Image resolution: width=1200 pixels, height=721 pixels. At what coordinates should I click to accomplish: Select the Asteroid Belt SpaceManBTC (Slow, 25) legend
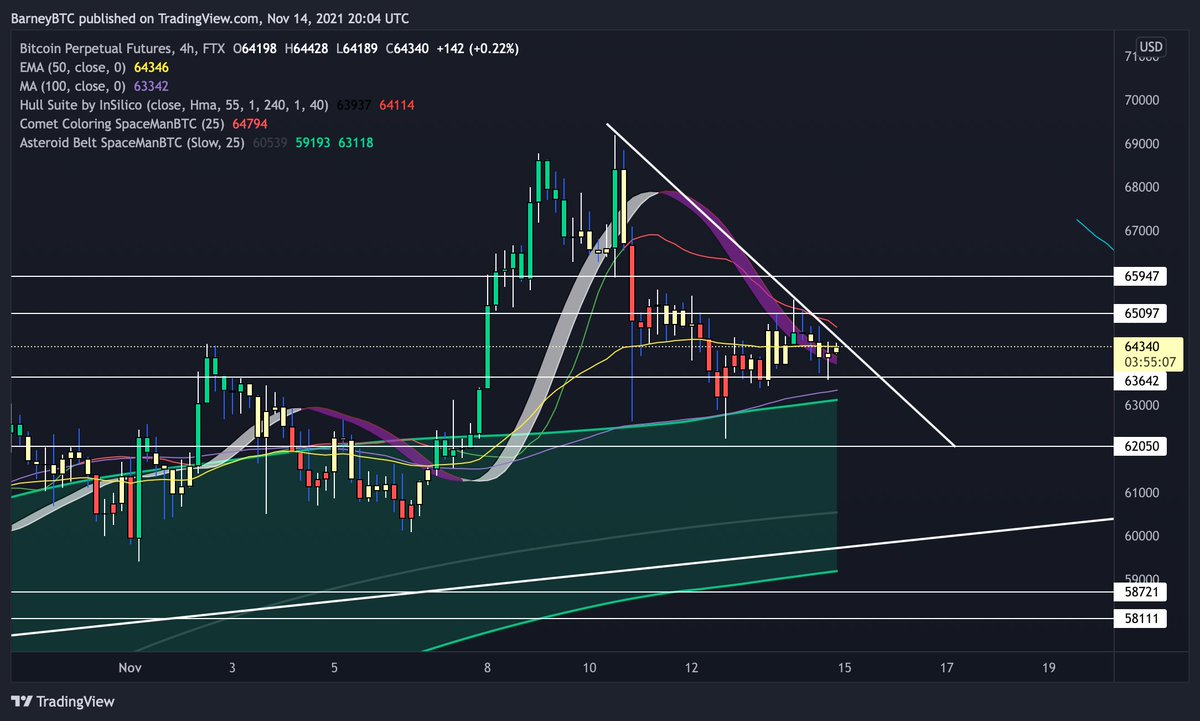(x=130, y=143)
